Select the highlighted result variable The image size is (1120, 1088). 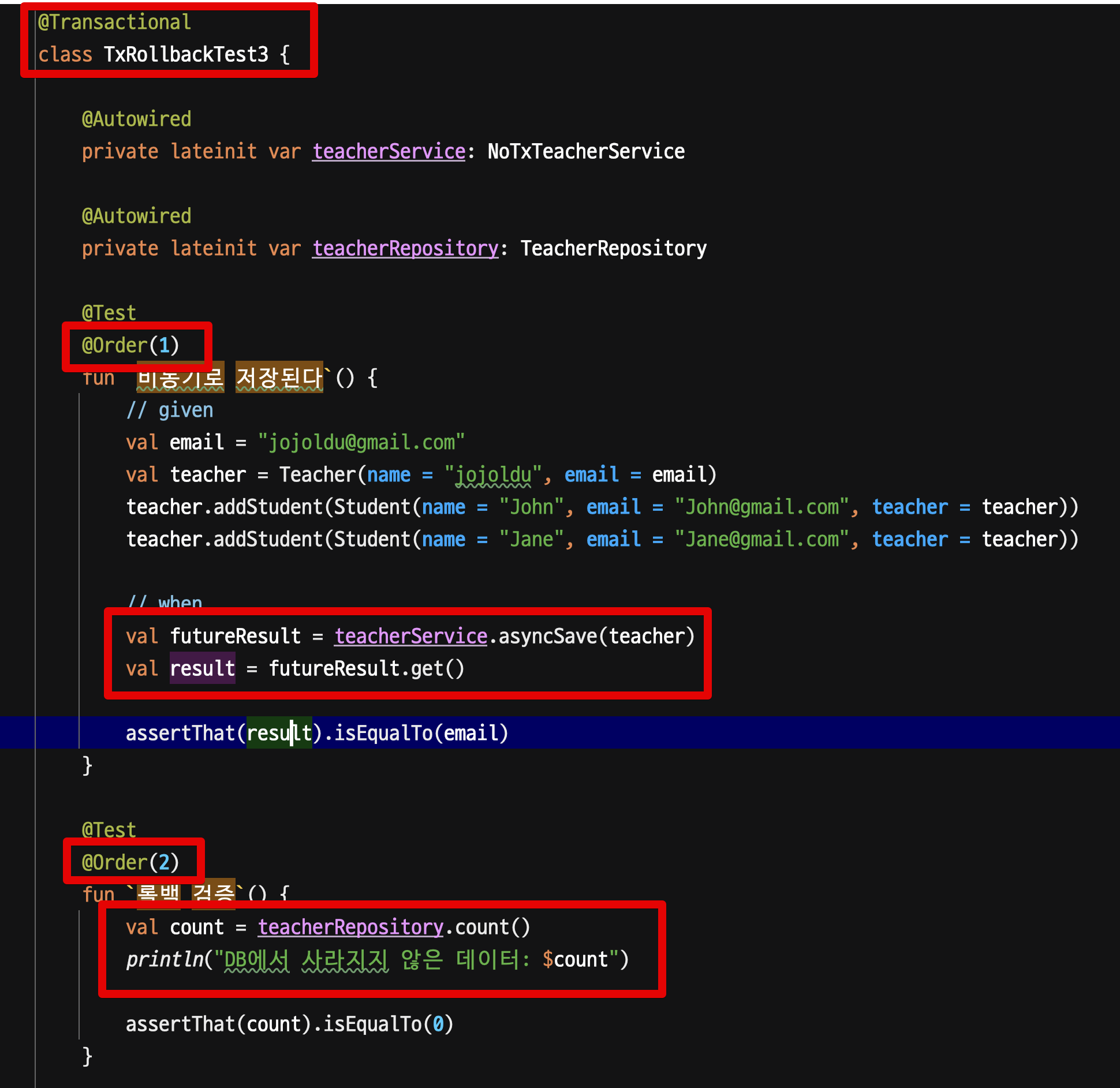202,668
